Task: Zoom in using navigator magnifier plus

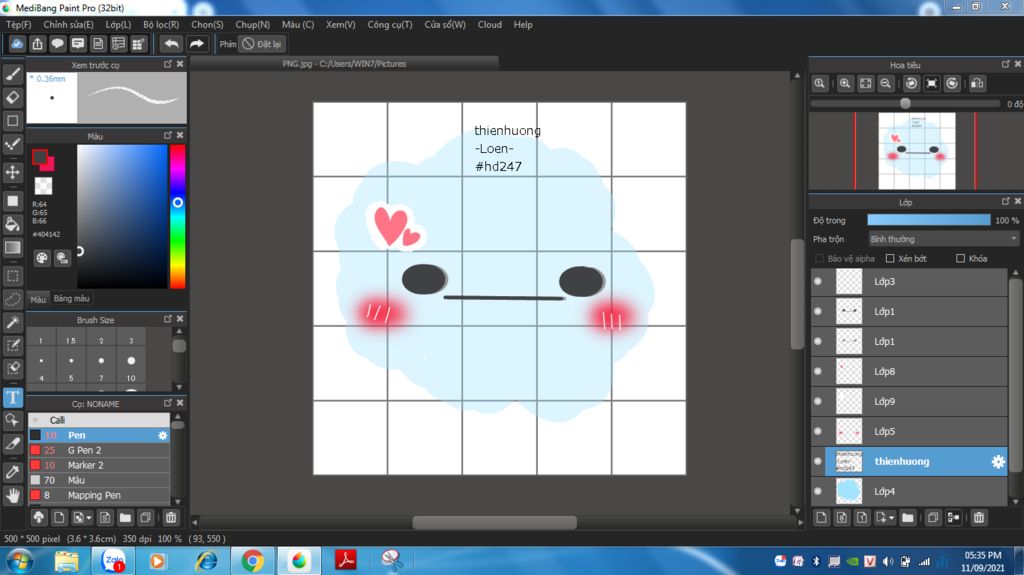Action: [x=845, y=84]
